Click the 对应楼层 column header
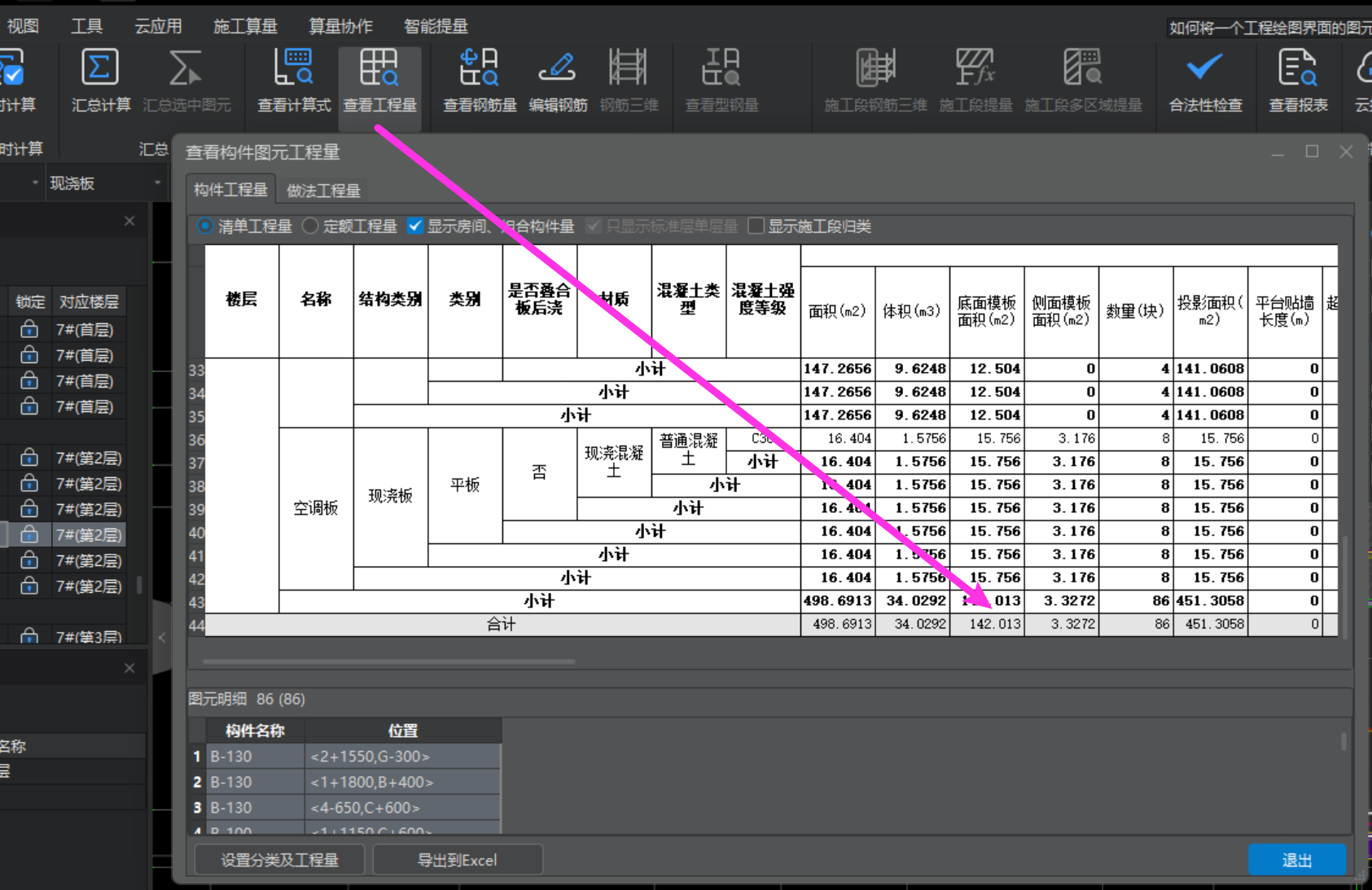 click(89, 301)
